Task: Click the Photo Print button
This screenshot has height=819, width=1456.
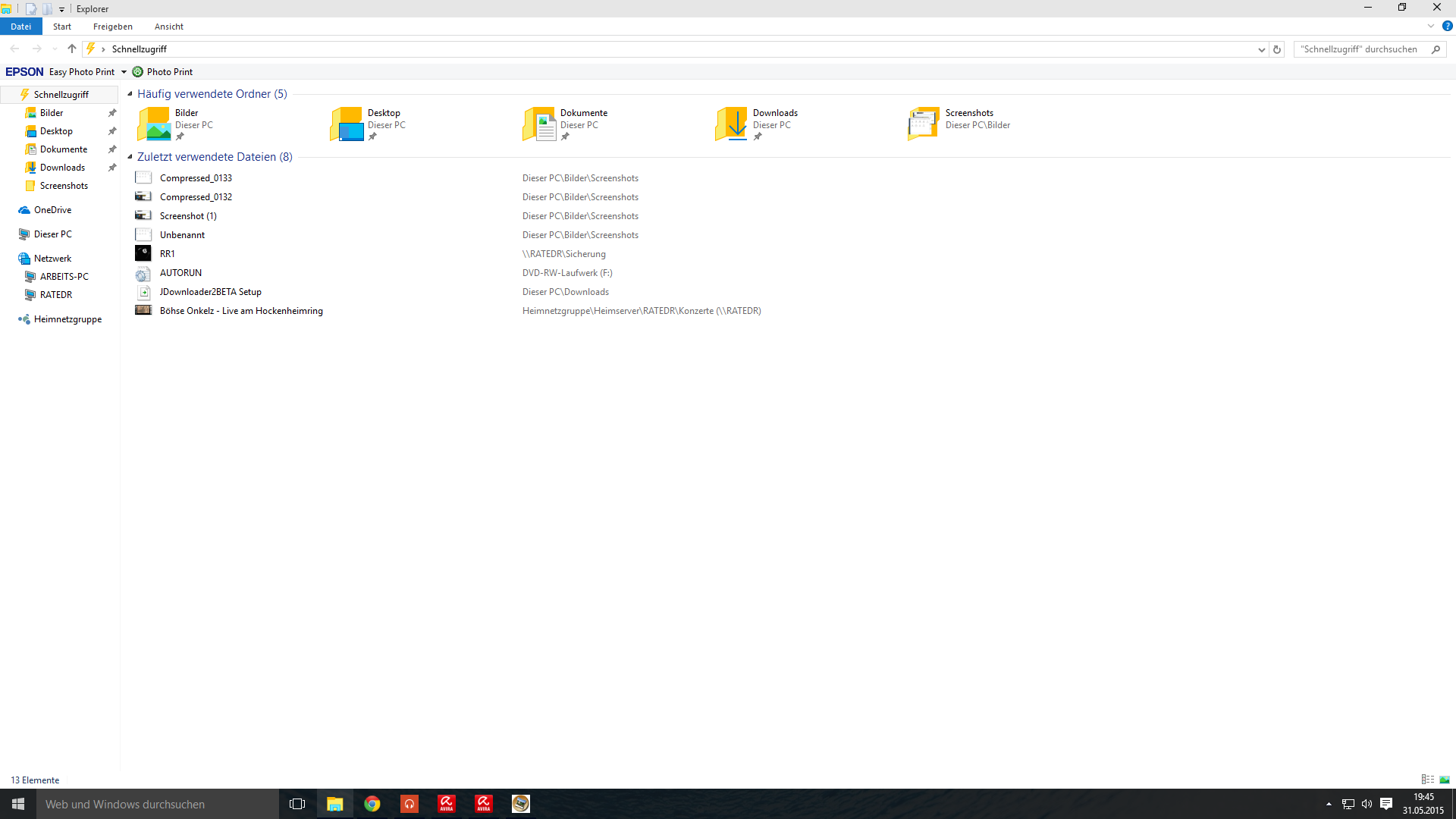Action: (162, 72)
